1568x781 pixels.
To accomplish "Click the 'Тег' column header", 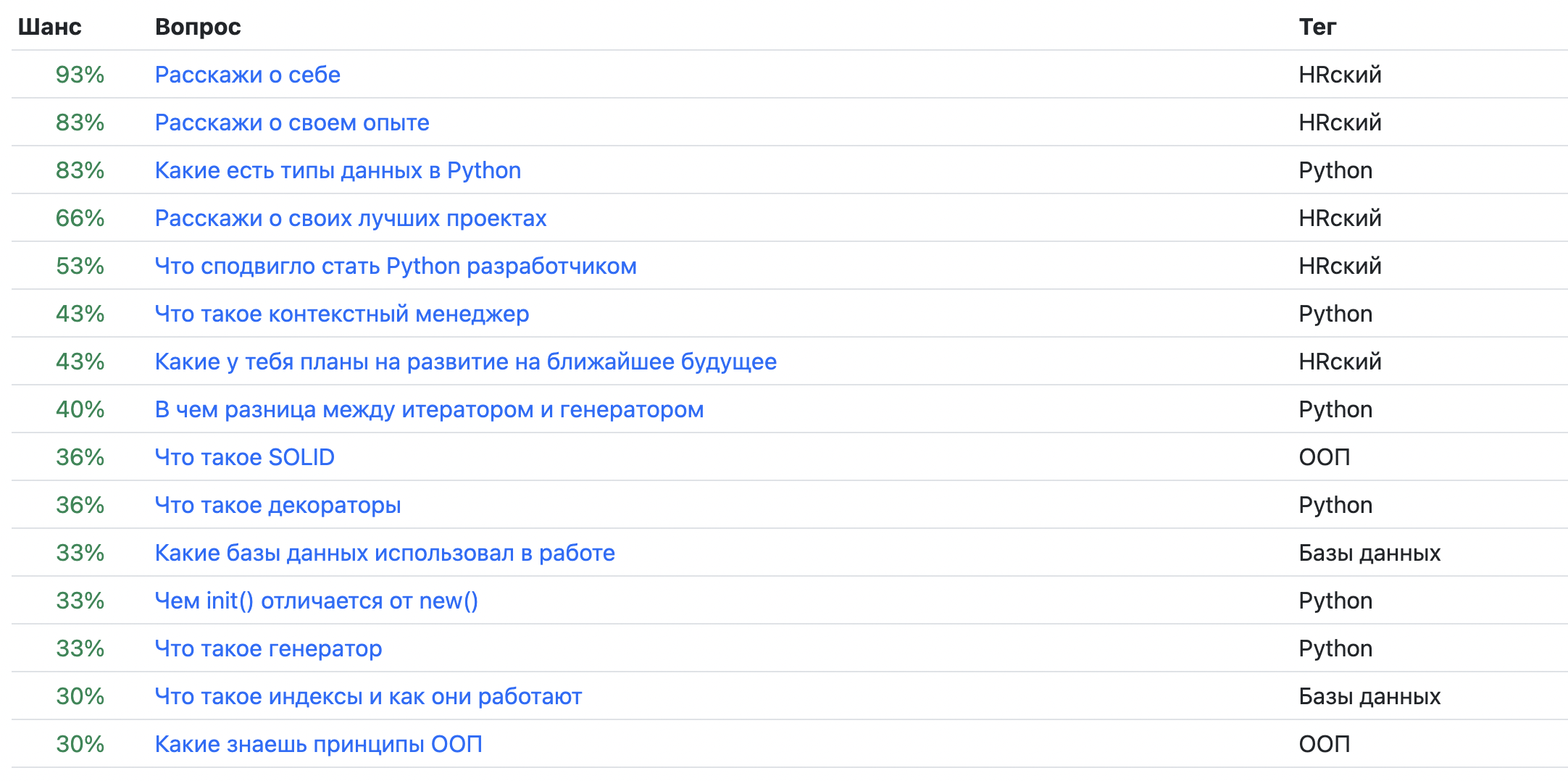I will click(x=1317, y=27).
